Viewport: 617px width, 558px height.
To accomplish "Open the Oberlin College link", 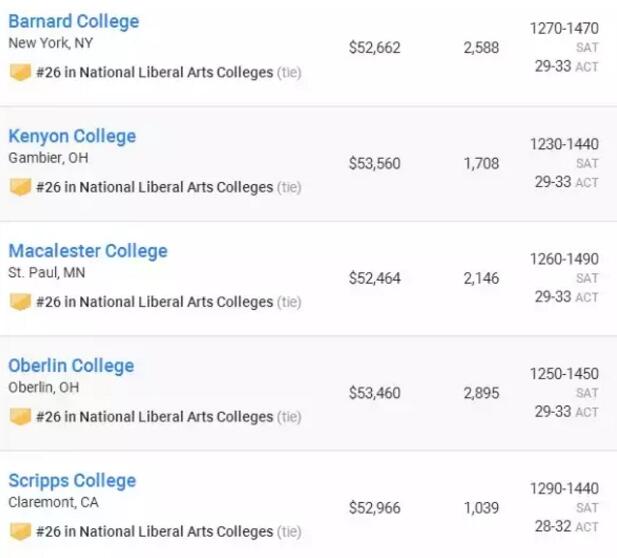I will click(x=71, y=366).
